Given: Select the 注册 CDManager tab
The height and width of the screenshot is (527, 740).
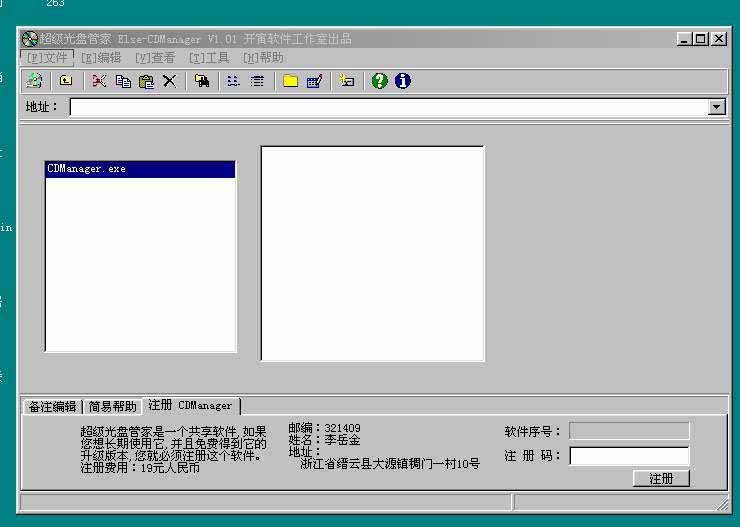Looking at the screenshot, I should [x=191, y=405].
